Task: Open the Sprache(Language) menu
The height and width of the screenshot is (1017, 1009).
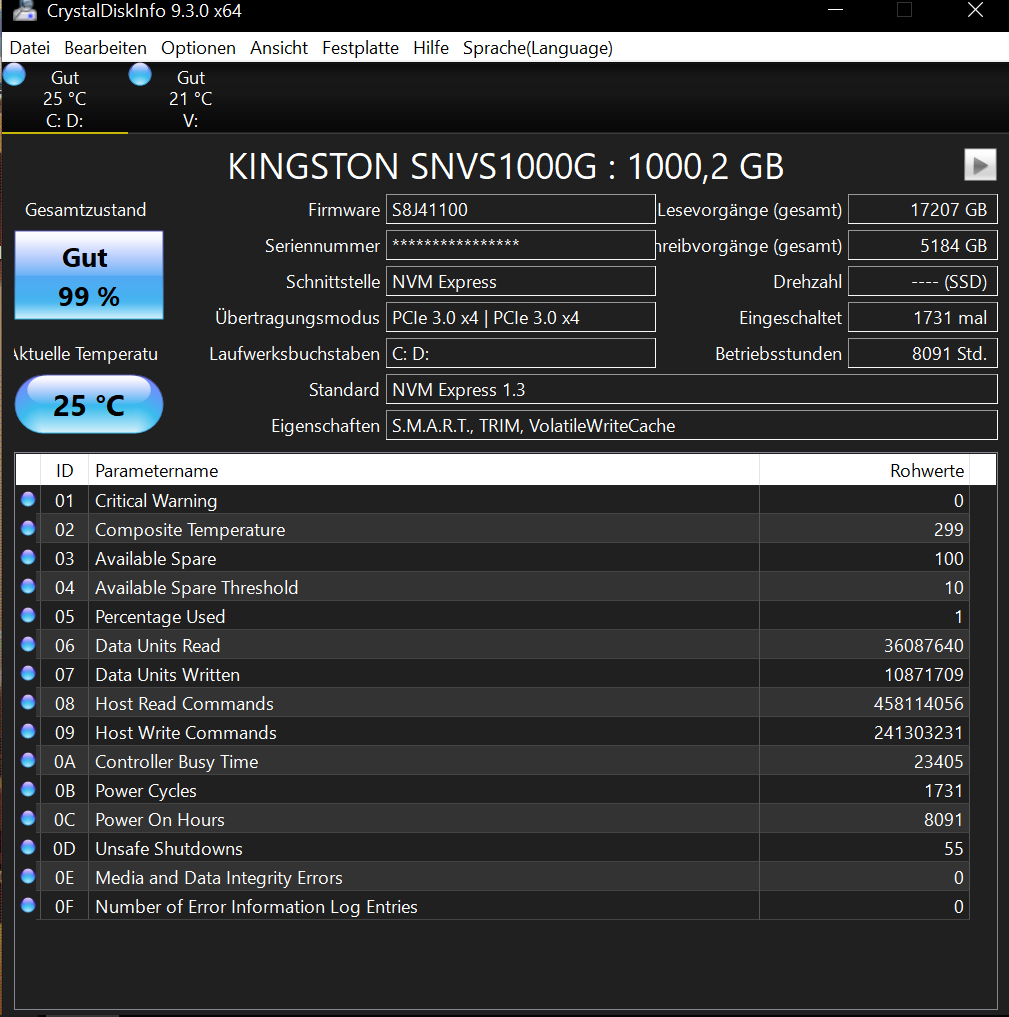Action: click(x=538, y=48)
